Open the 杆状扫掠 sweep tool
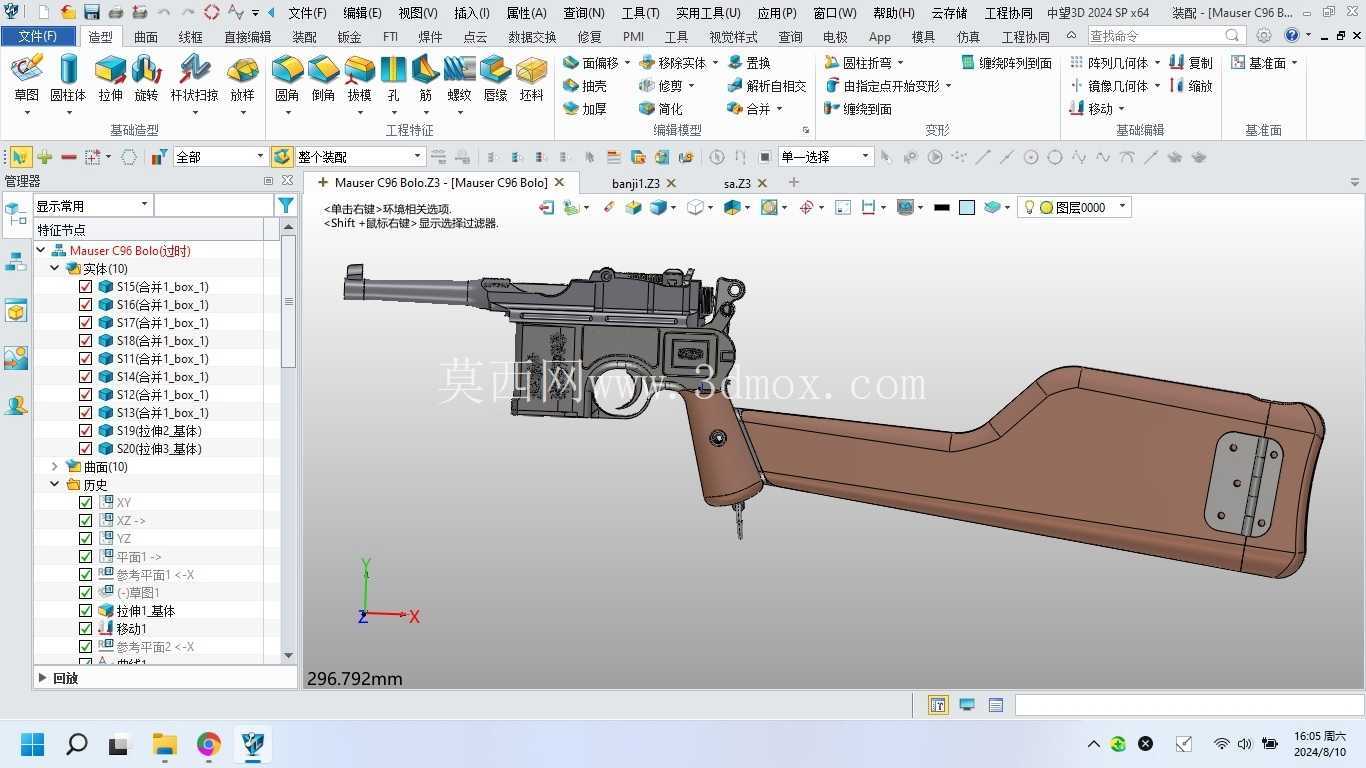 [194, 78]
